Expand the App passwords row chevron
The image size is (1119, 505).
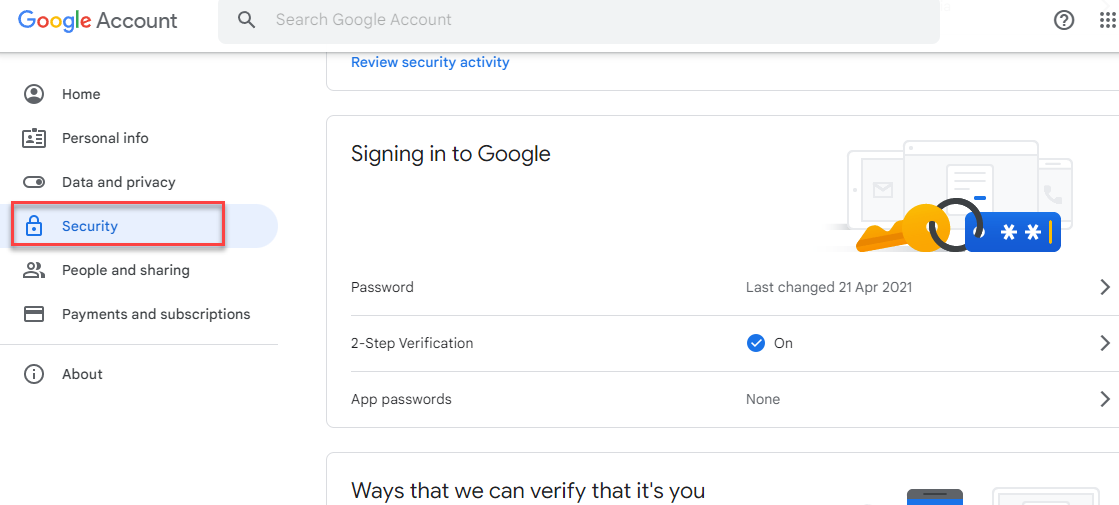click(x=1105, y=399)
